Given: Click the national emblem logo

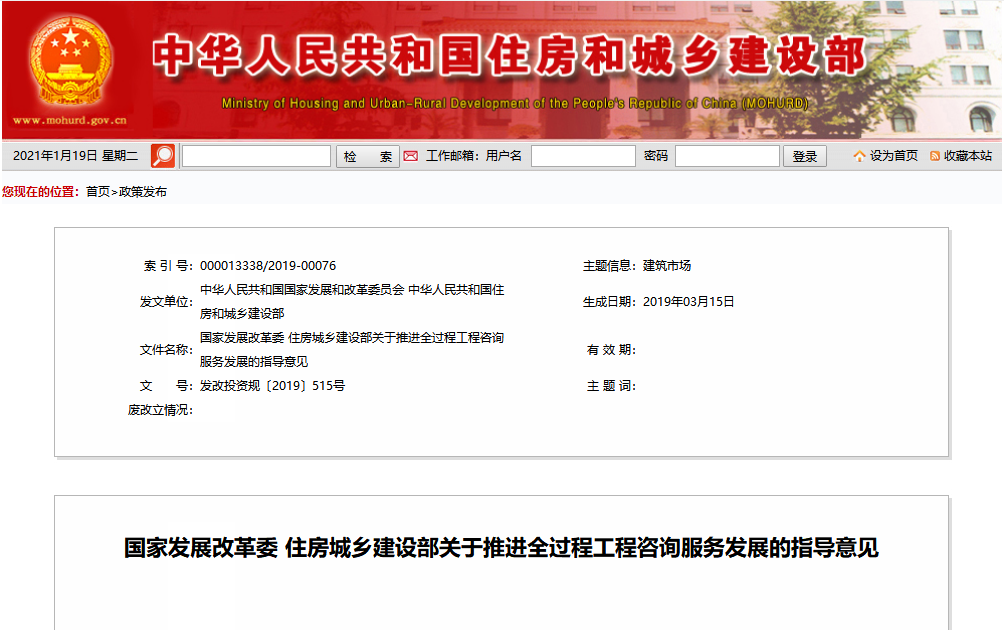Looking at the screenshot, I should point(70,60).
